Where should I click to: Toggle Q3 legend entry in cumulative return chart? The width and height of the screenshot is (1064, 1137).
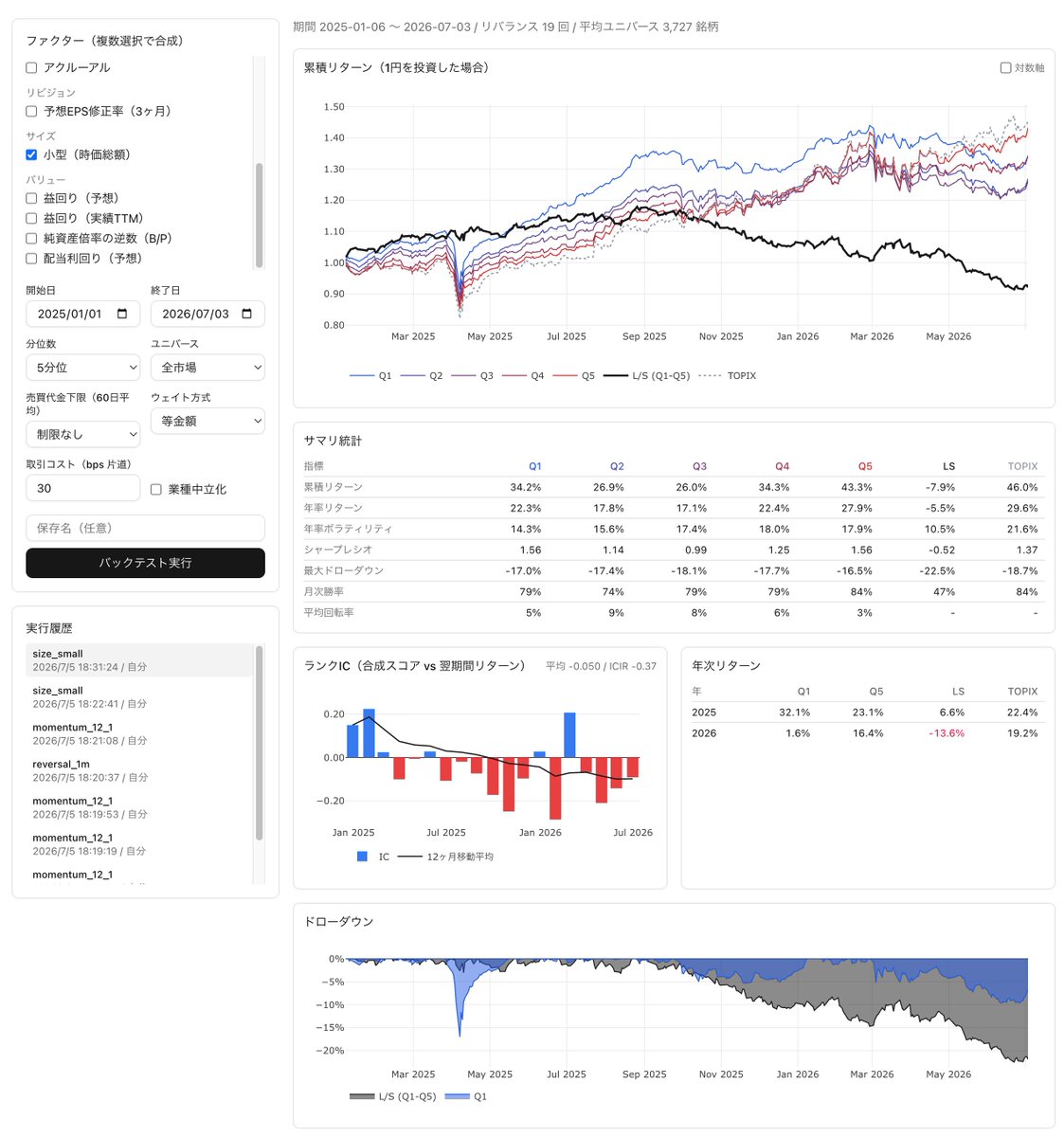(473, 376)
